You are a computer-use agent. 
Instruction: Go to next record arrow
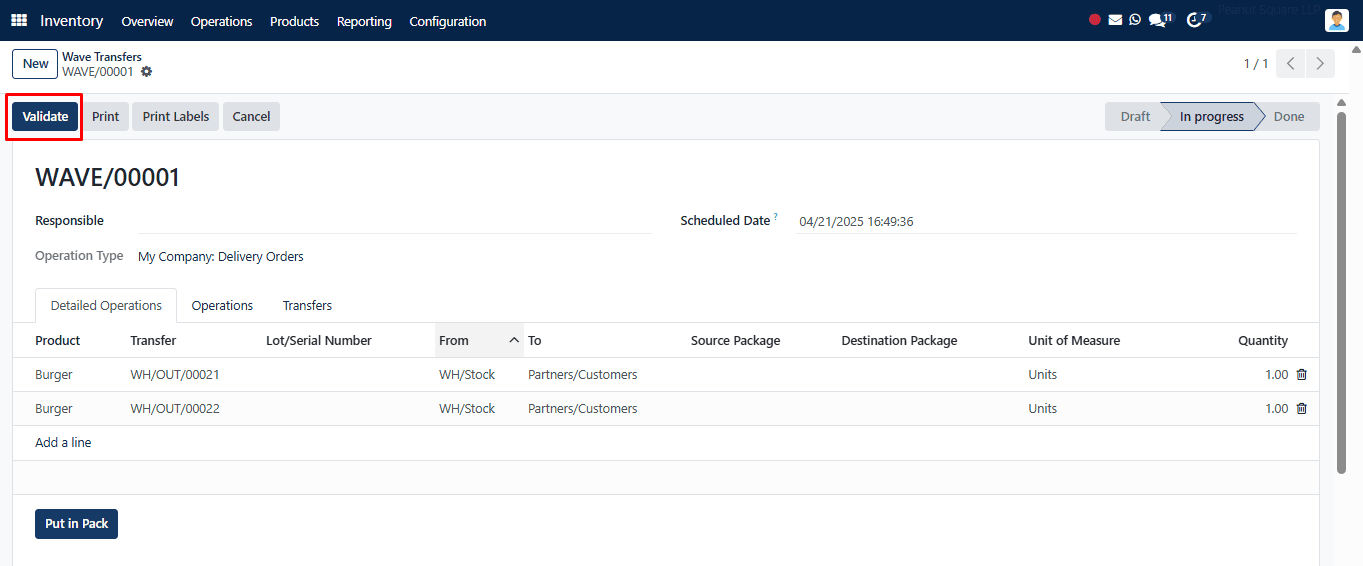pos(1321,64)
